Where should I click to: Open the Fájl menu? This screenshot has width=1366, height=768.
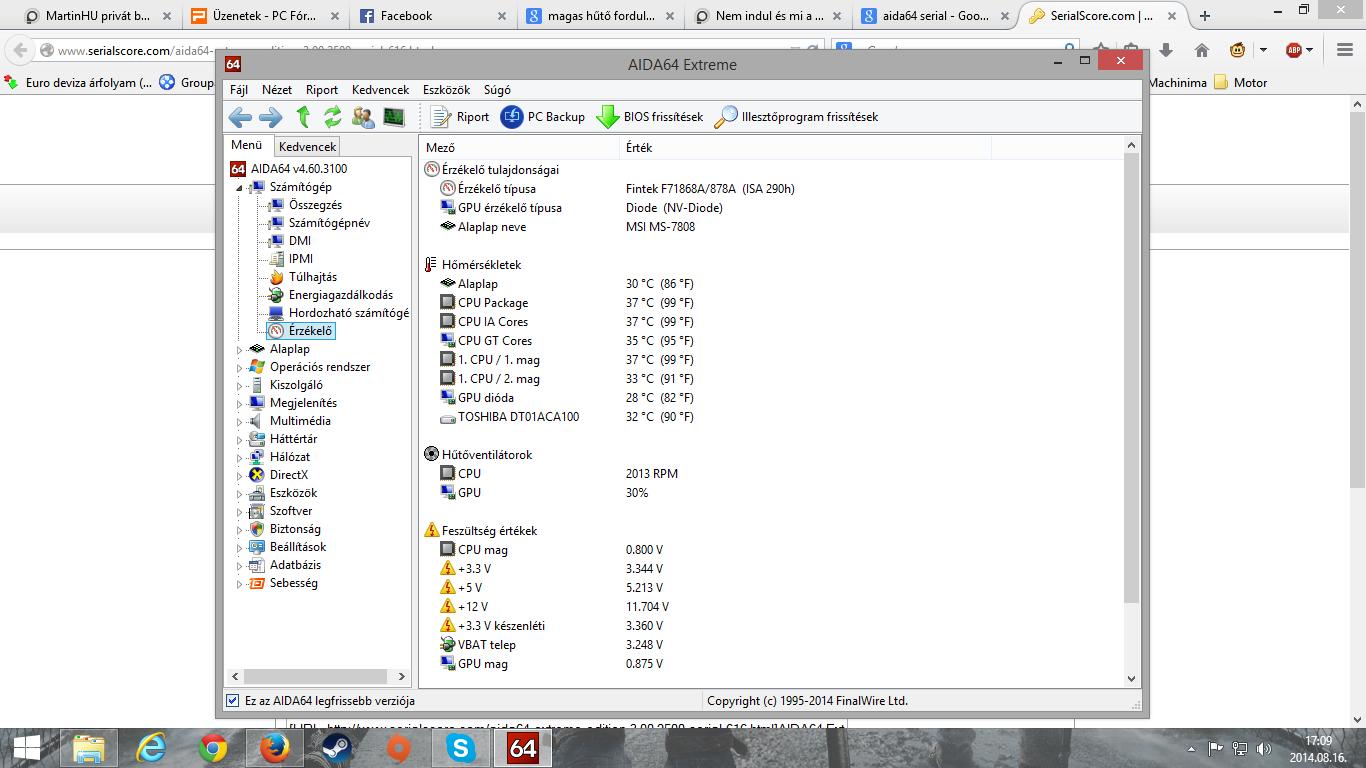click(x=239, y=89)
